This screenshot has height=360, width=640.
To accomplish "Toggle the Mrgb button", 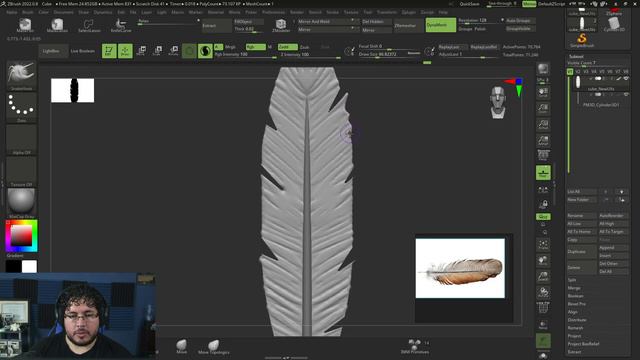I will (x=230, y=47).
